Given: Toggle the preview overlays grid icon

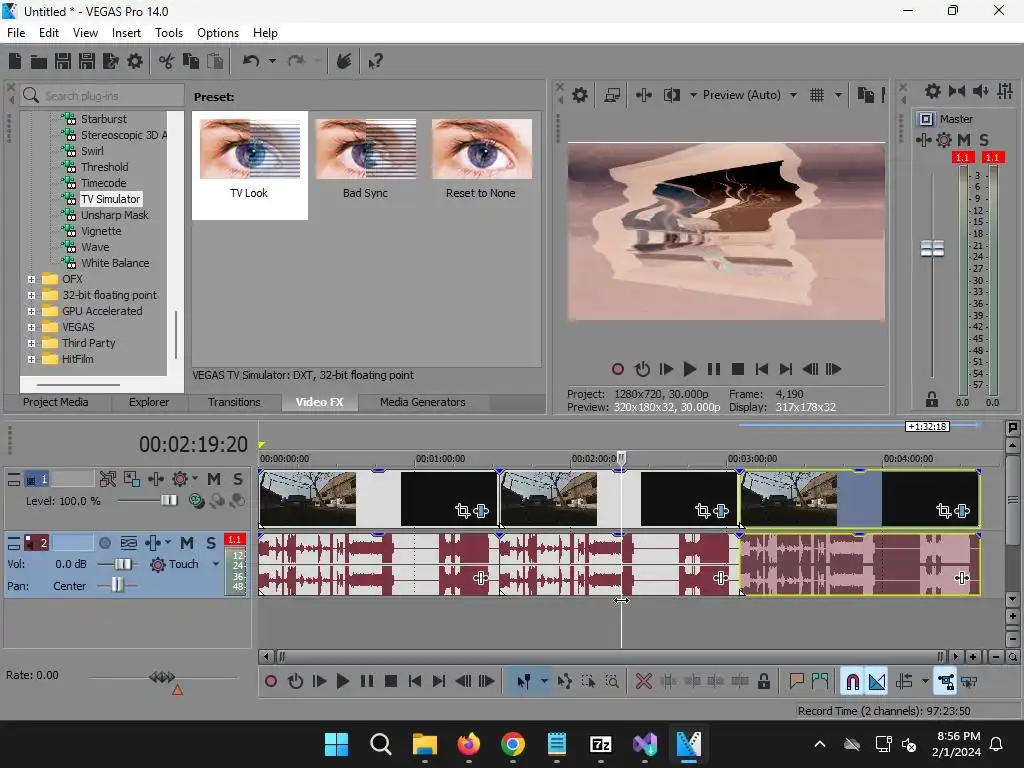Looking at the screenshot, I should [816, 95].
